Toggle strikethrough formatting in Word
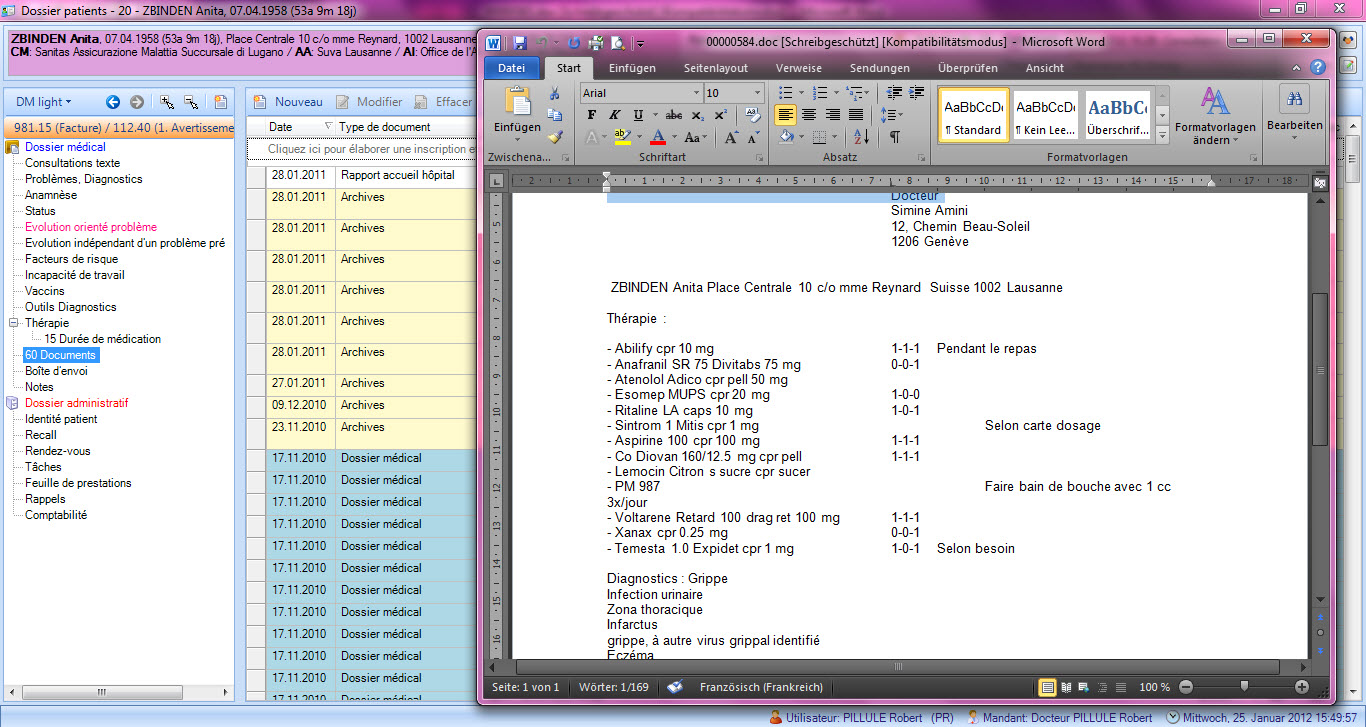 pos(674,115)
